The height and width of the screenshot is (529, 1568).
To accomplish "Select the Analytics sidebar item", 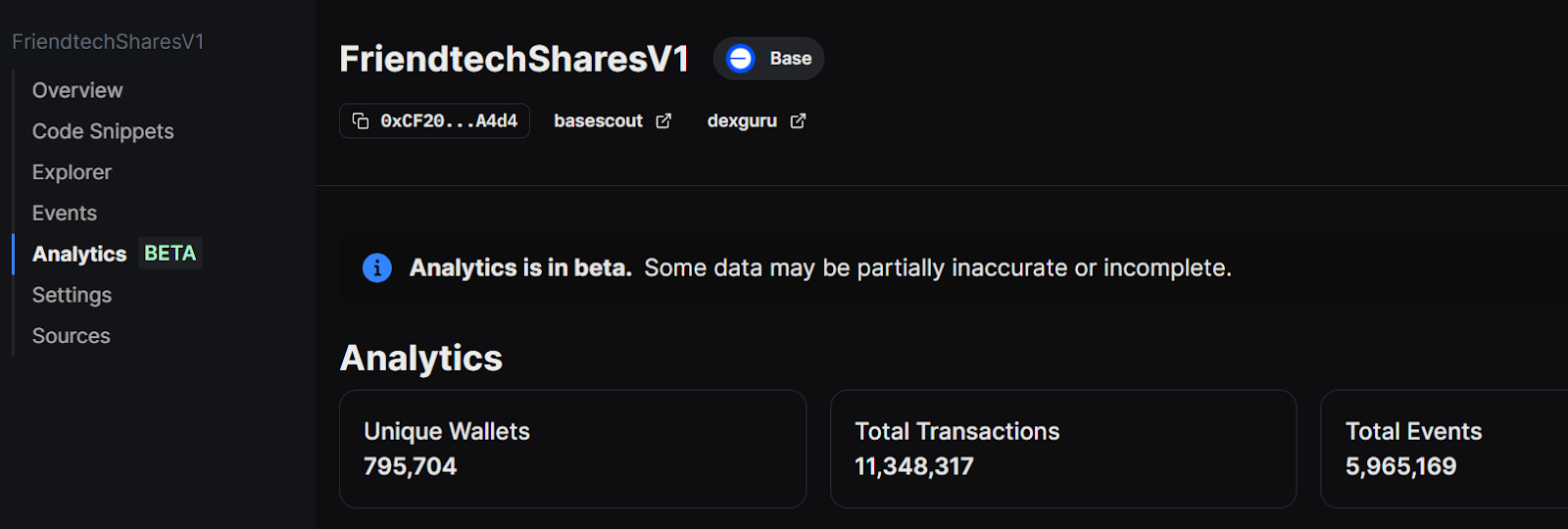I will [x=80, y=254].
